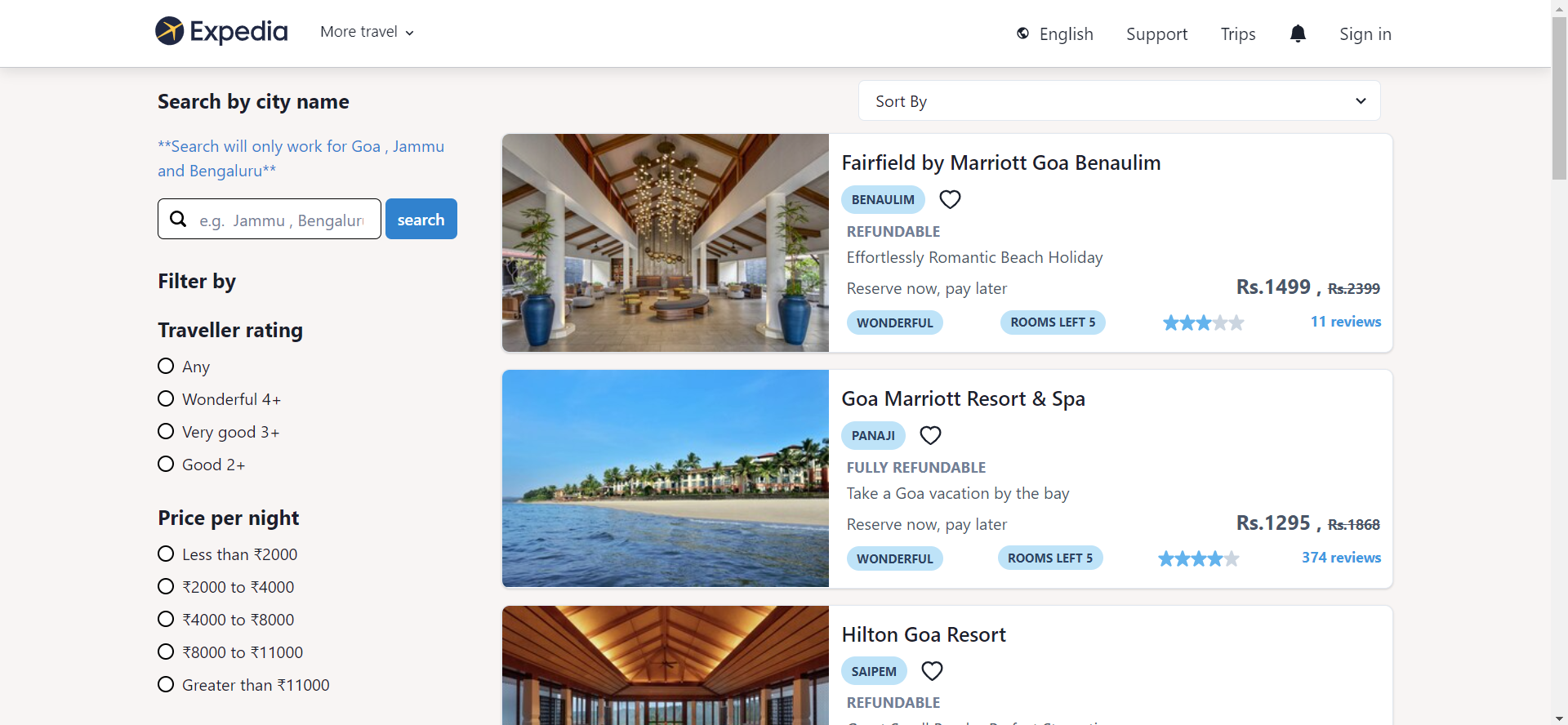Open the Support menu item

pyautogui.click(x=1156, y=33)
